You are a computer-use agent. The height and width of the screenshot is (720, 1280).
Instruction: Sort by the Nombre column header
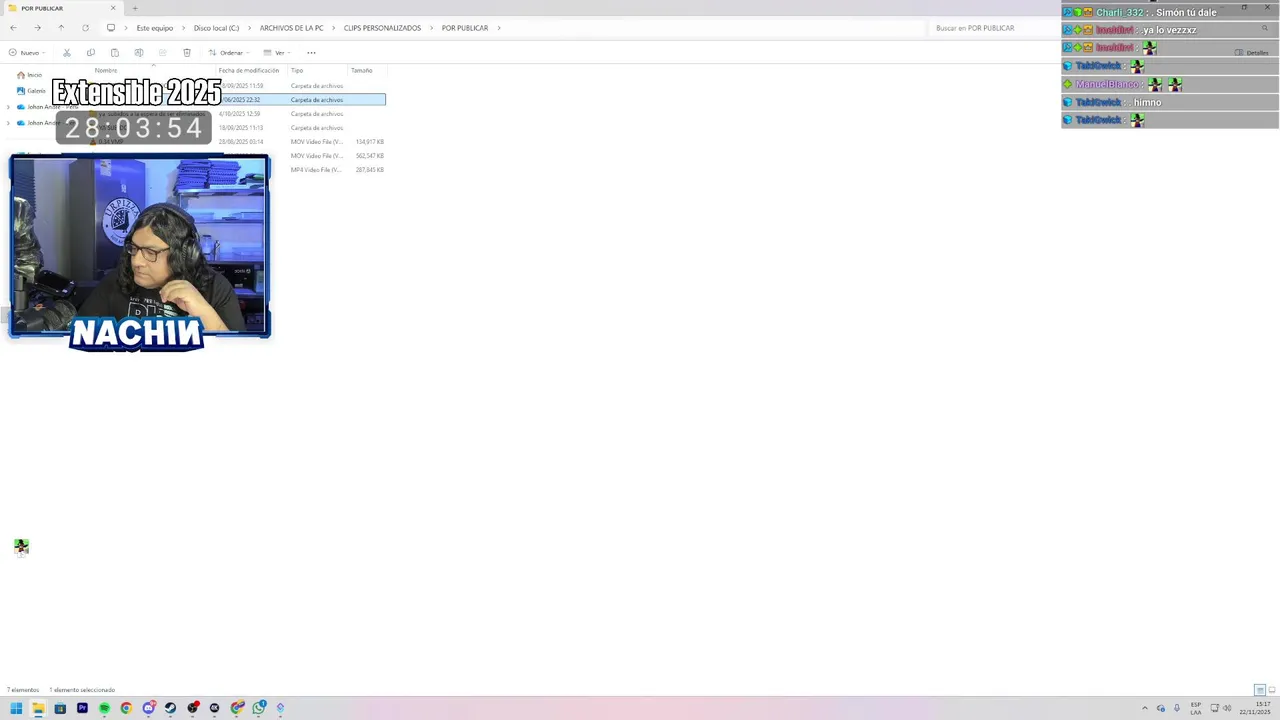(106, 70)
